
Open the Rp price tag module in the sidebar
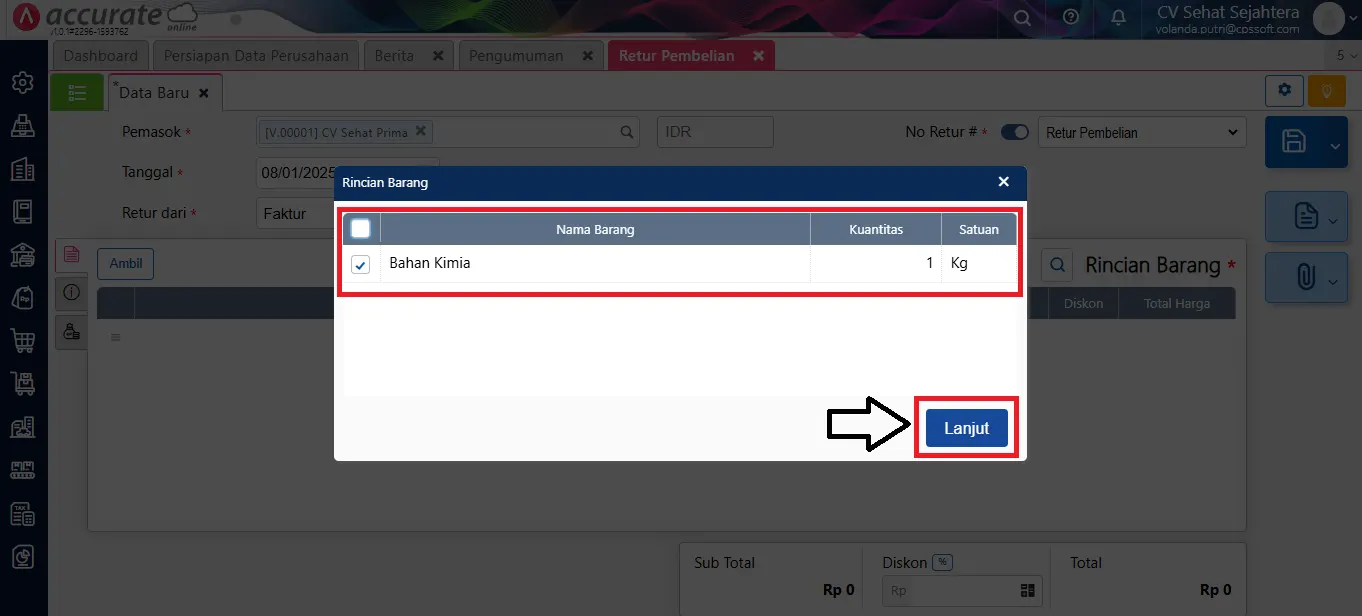(x=23, y=298)
